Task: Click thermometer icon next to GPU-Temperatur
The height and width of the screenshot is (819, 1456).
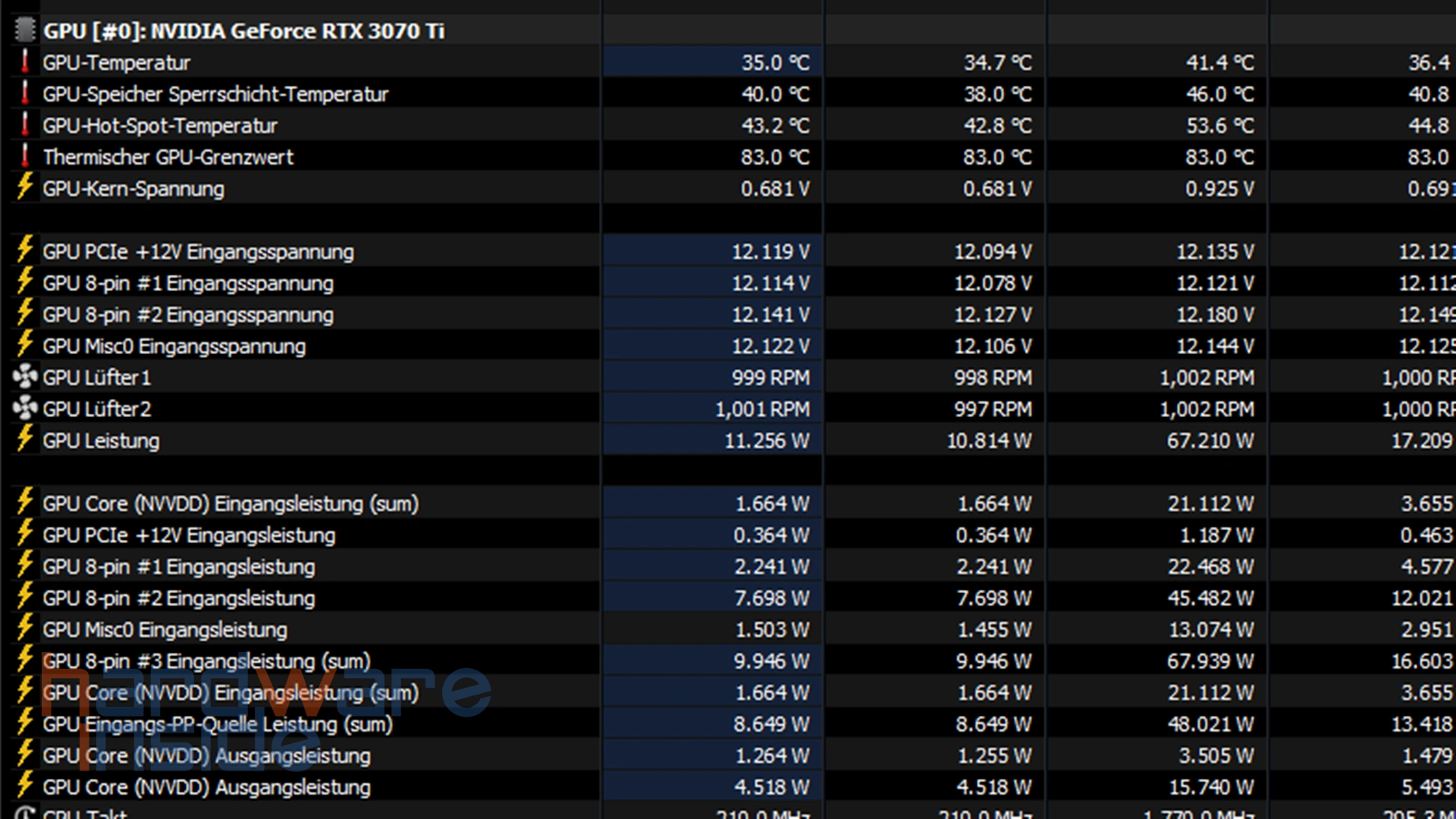Action: point(25,61)
